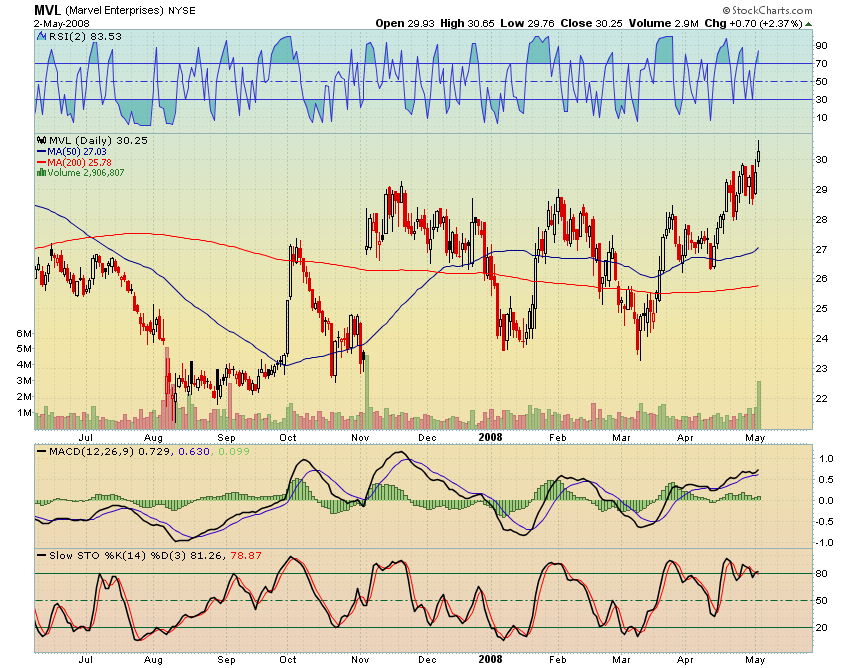Click the blue MA(50) legend line swatch
Image resolution: width=850 pixels, height=668 pixels.
click(x=42, y=152)
